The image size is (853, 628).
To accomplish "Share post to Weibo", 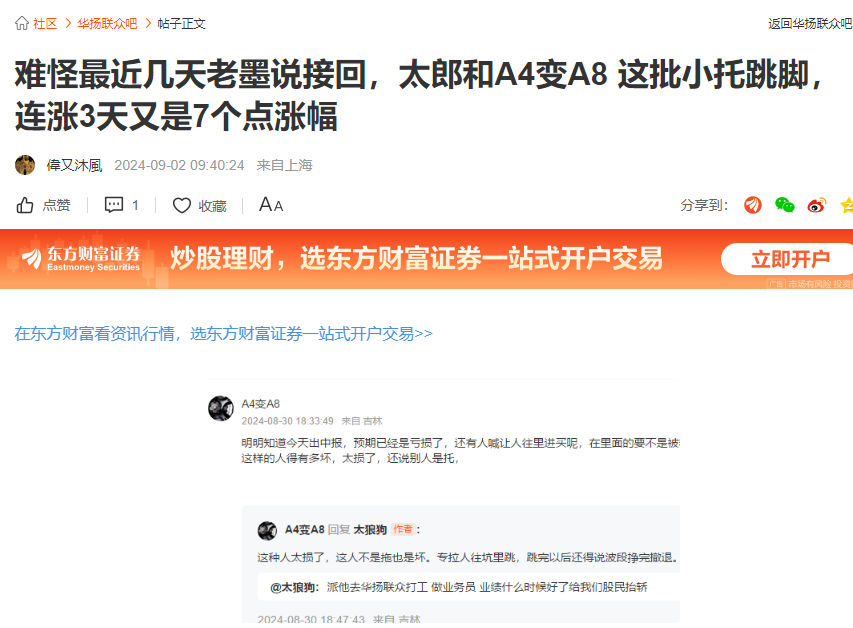I will click(817, 205).
